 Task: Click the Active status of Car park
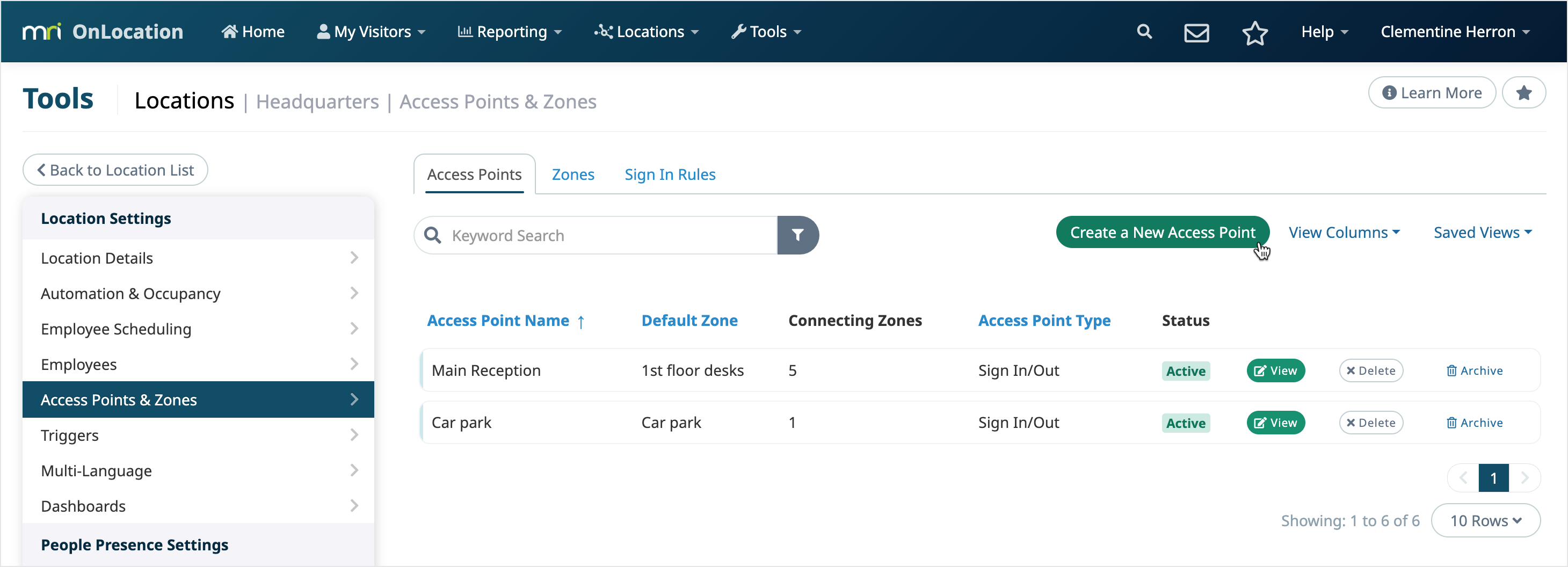[1185, 424]
